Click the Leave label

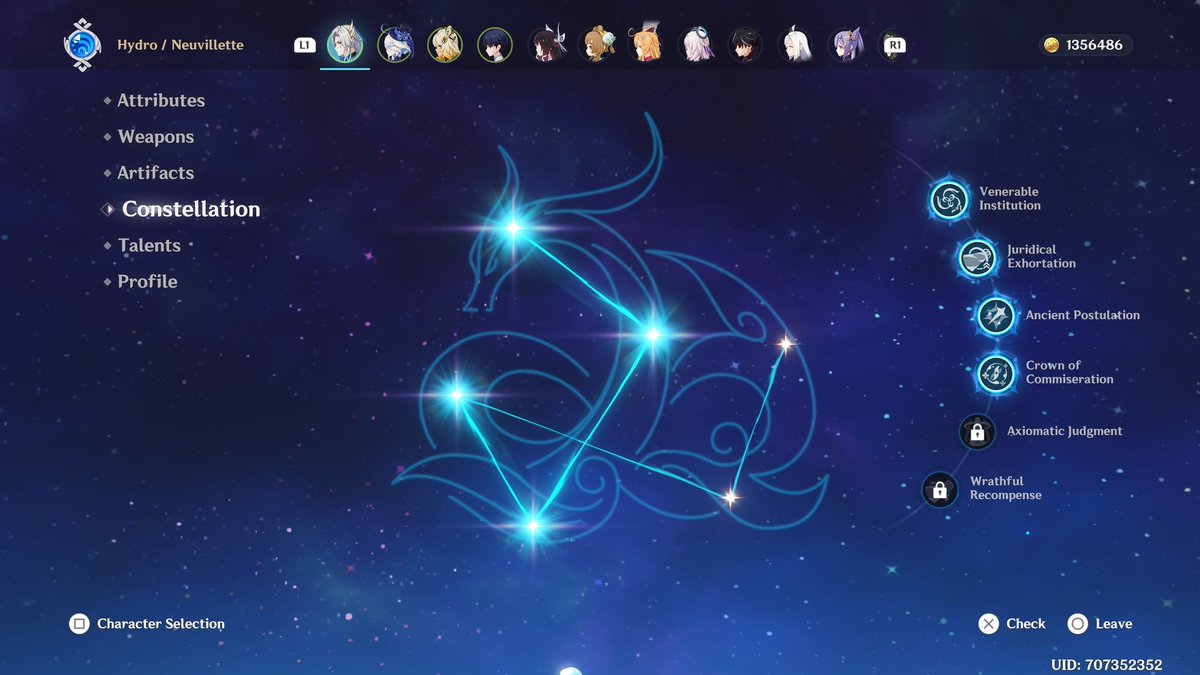(1114, 624)
